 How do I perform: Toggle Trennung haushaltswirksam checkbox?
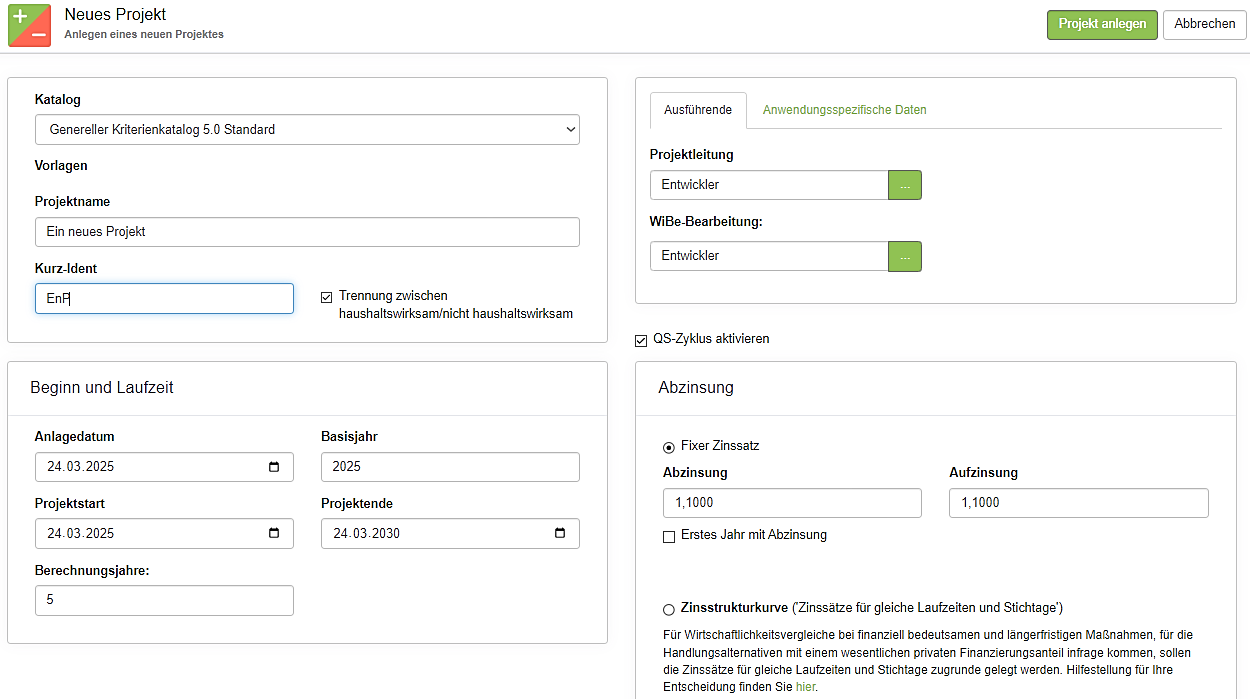point(327,297)
